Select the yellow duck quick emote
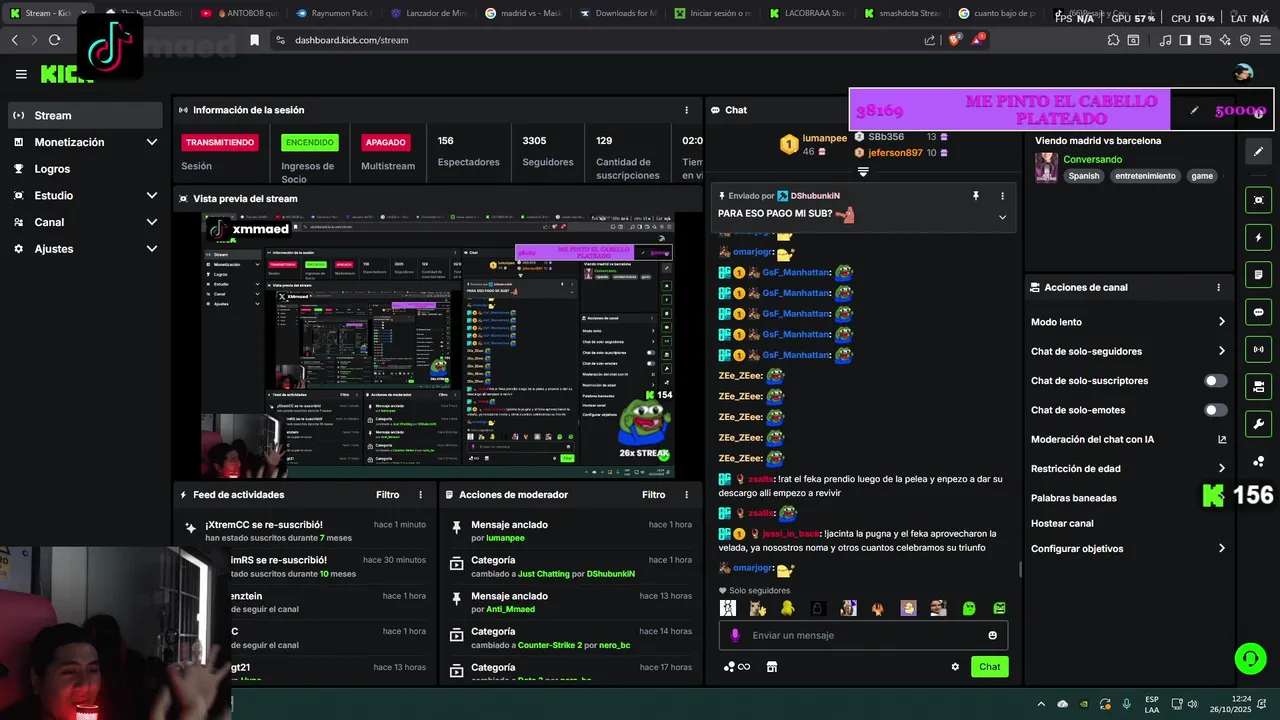 787,608
